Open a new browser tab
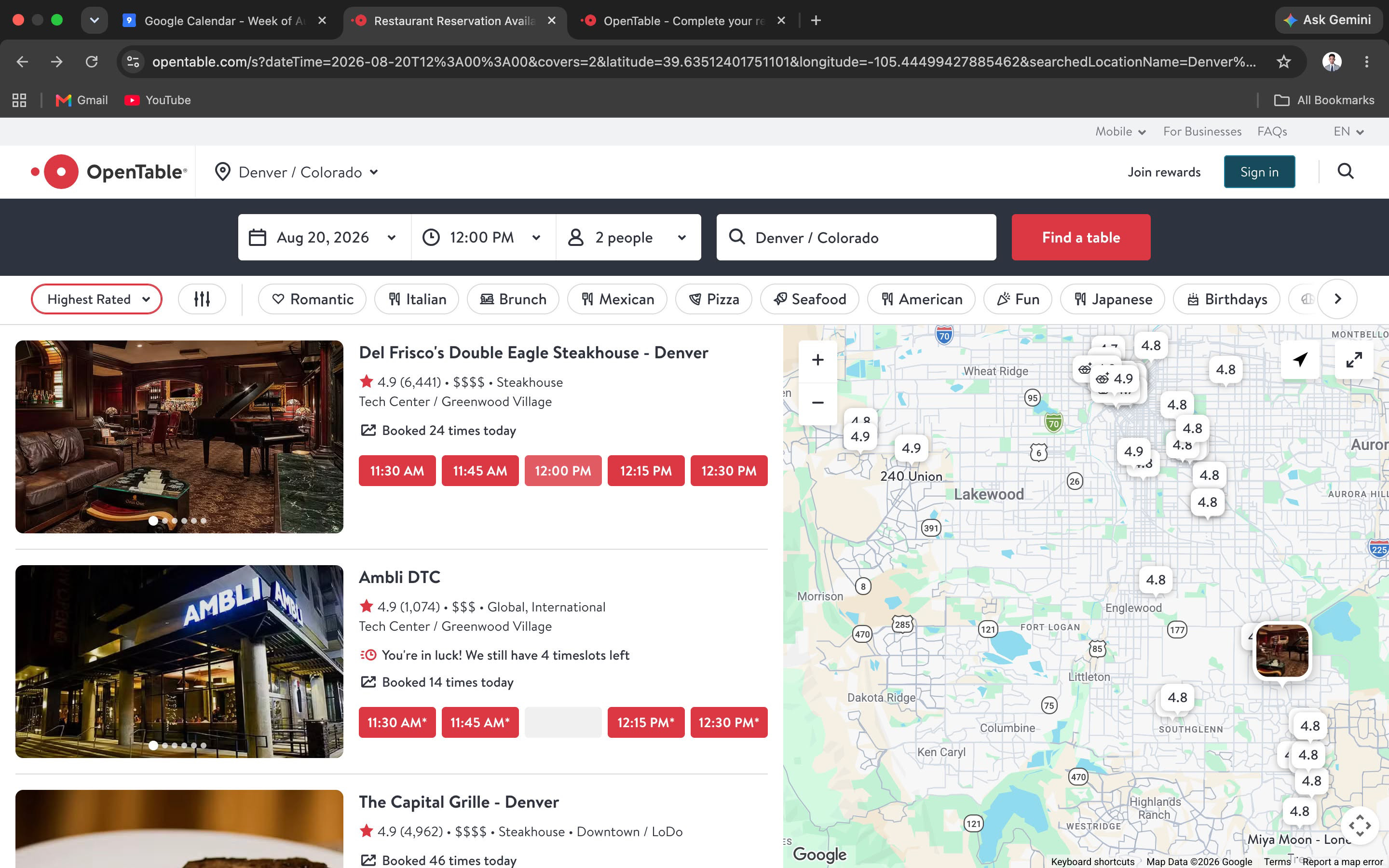 [816, 21]
